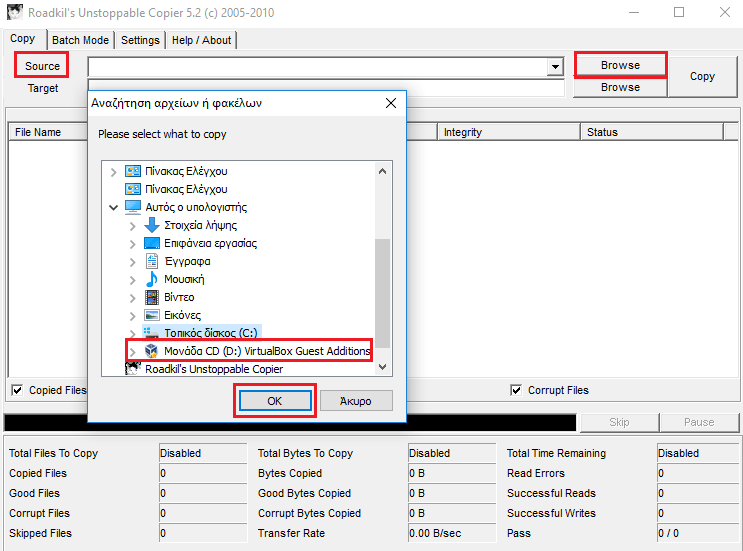Select Βίντεο tree row
The image size is (743, 551).
tap(179, 297)
